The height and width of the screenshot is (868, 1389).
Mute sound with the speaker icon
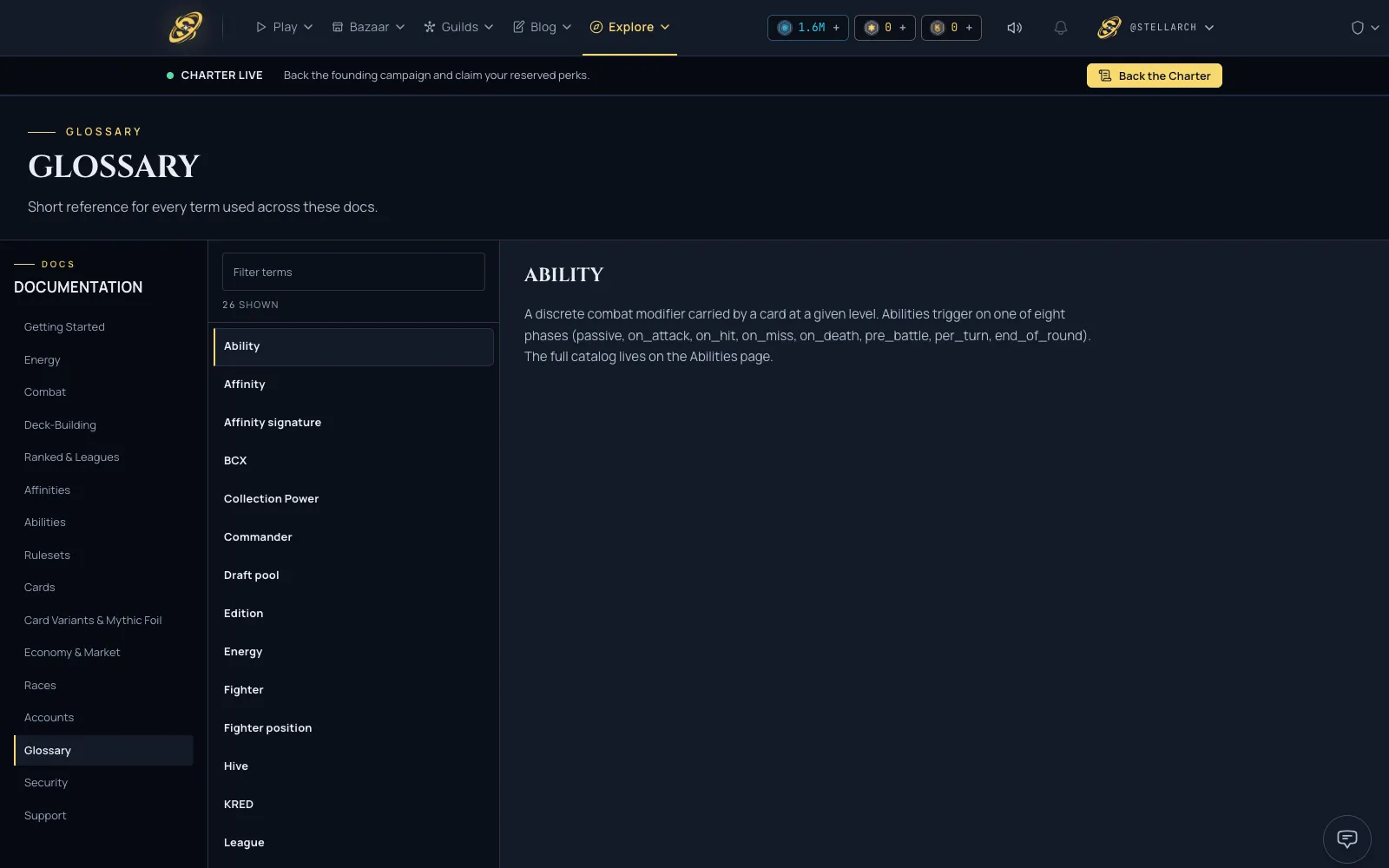[x=1014, y=28]
